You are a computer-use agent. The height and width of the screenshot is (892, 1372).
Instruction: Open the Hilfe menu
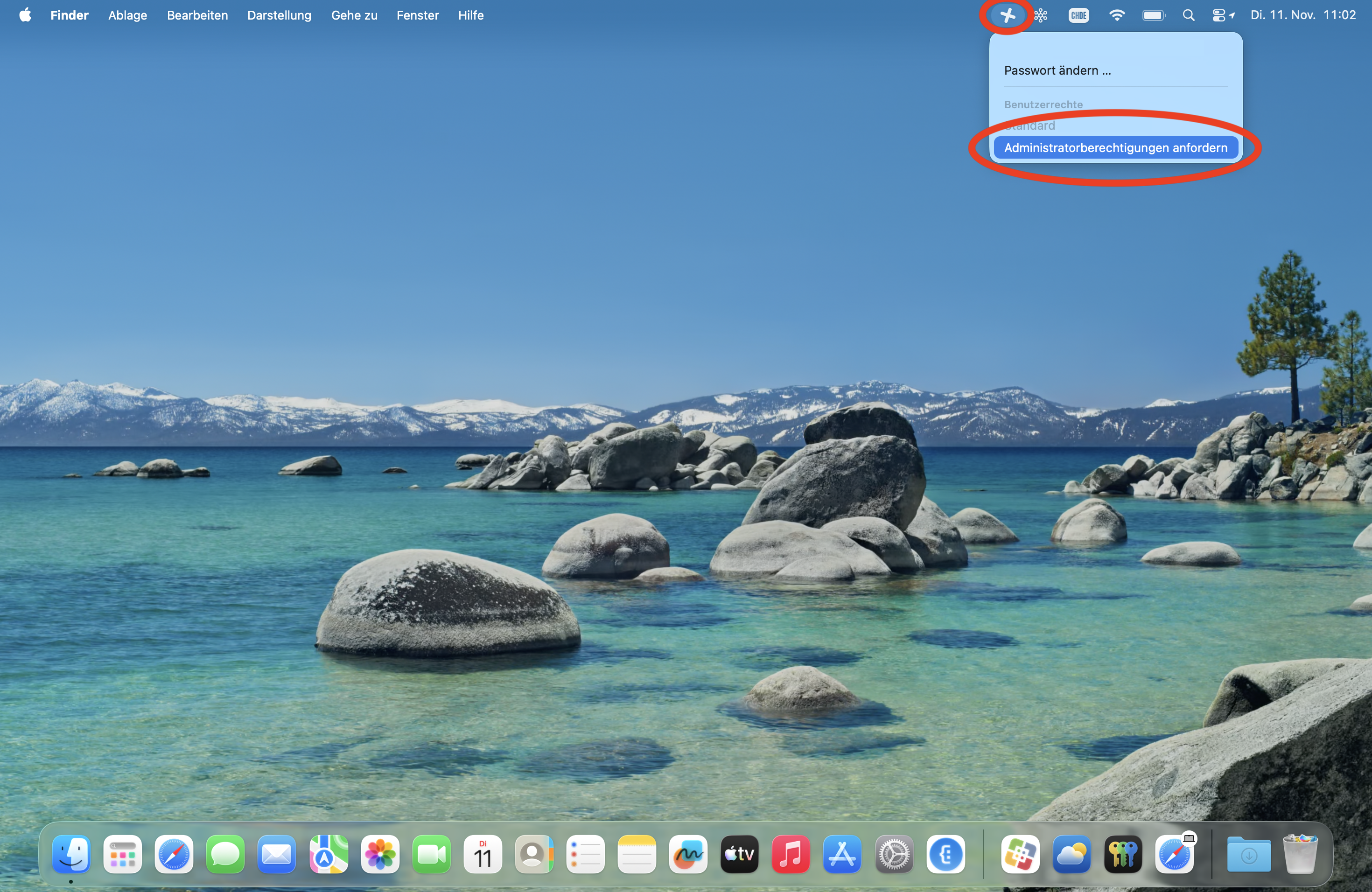click(470, 15)
